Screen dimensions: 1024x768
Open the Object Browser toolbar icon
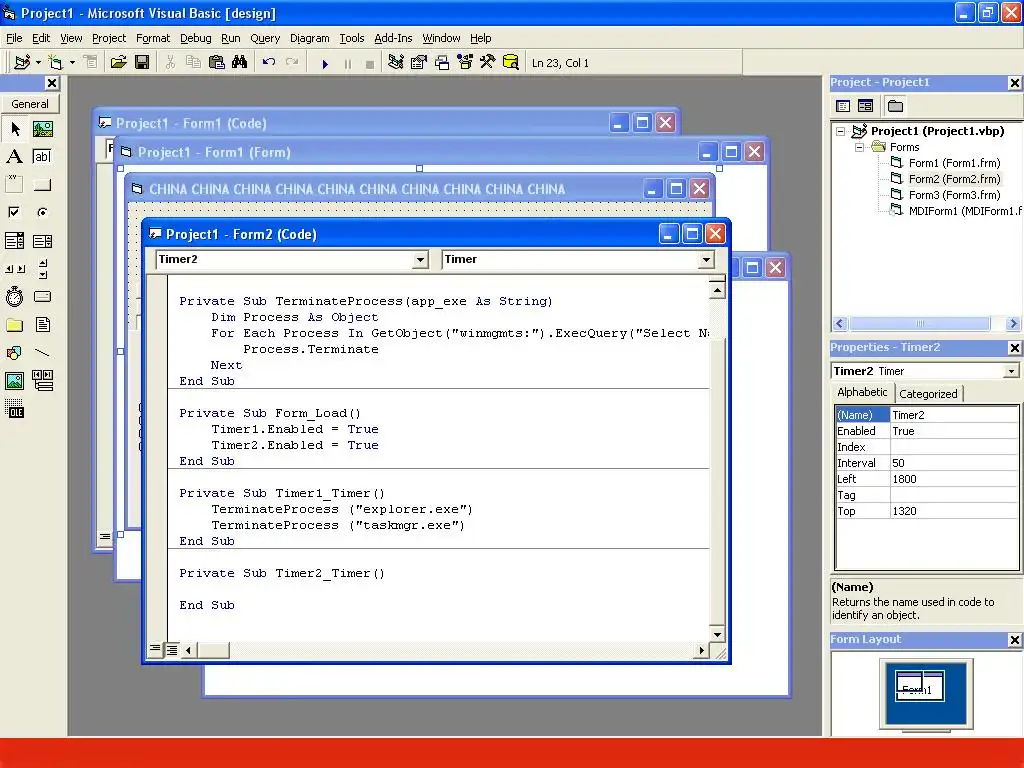click(465, 63)
